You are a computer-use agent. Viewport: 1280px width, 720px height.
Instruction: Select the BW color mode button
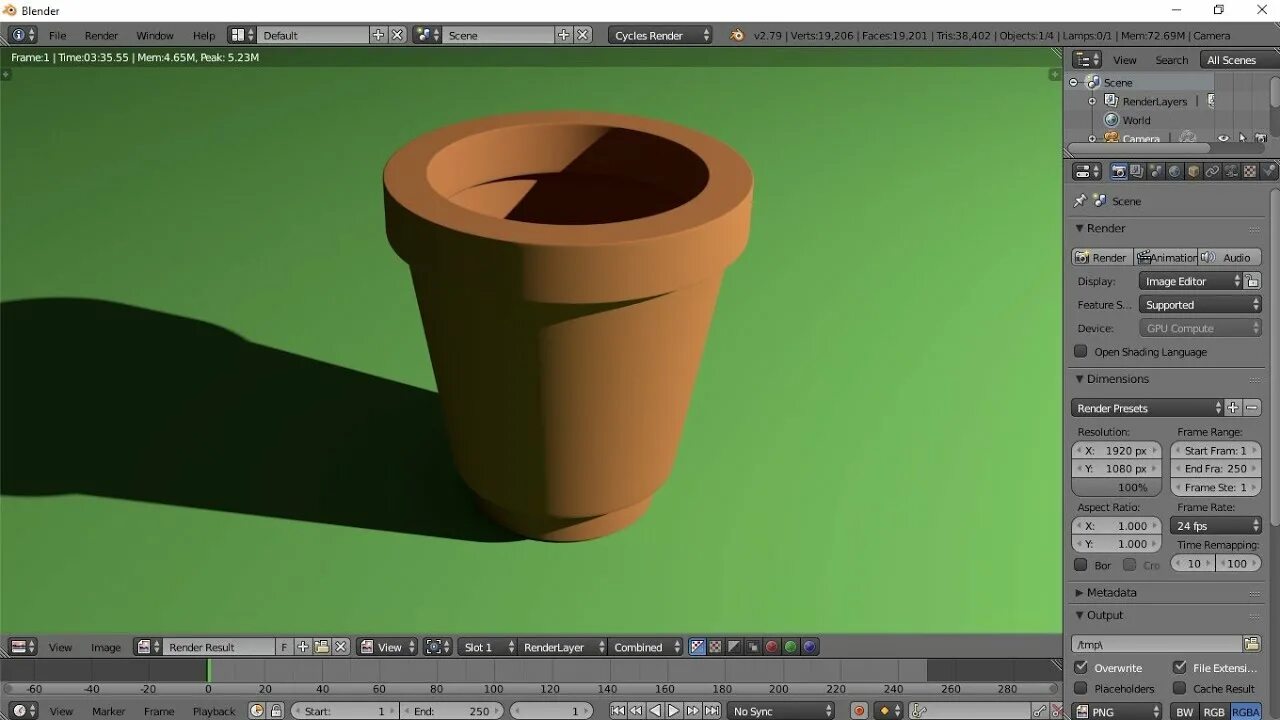pyautogui.click(x=1185, y=711)
